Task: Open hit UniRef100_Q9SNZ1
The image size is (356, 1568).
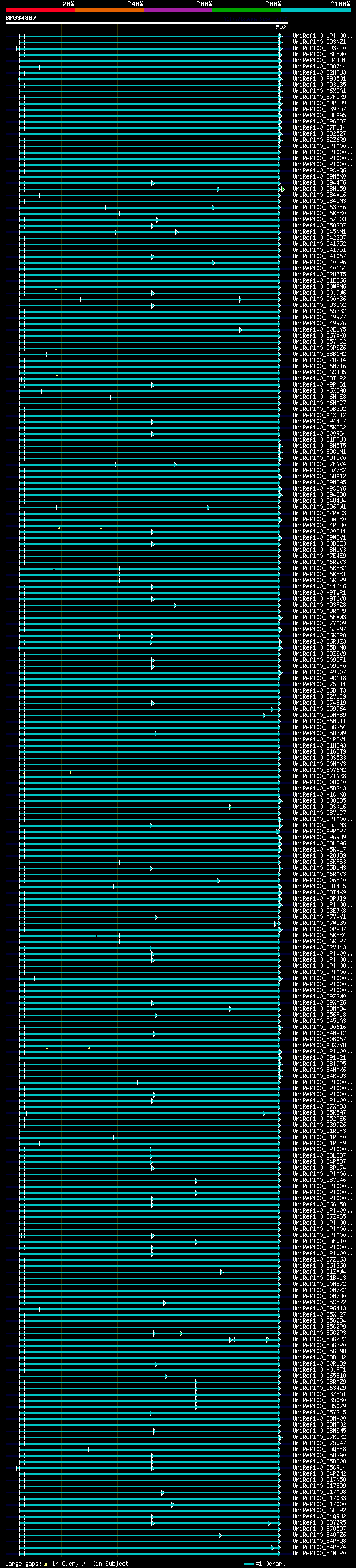Action: point(319,42)
